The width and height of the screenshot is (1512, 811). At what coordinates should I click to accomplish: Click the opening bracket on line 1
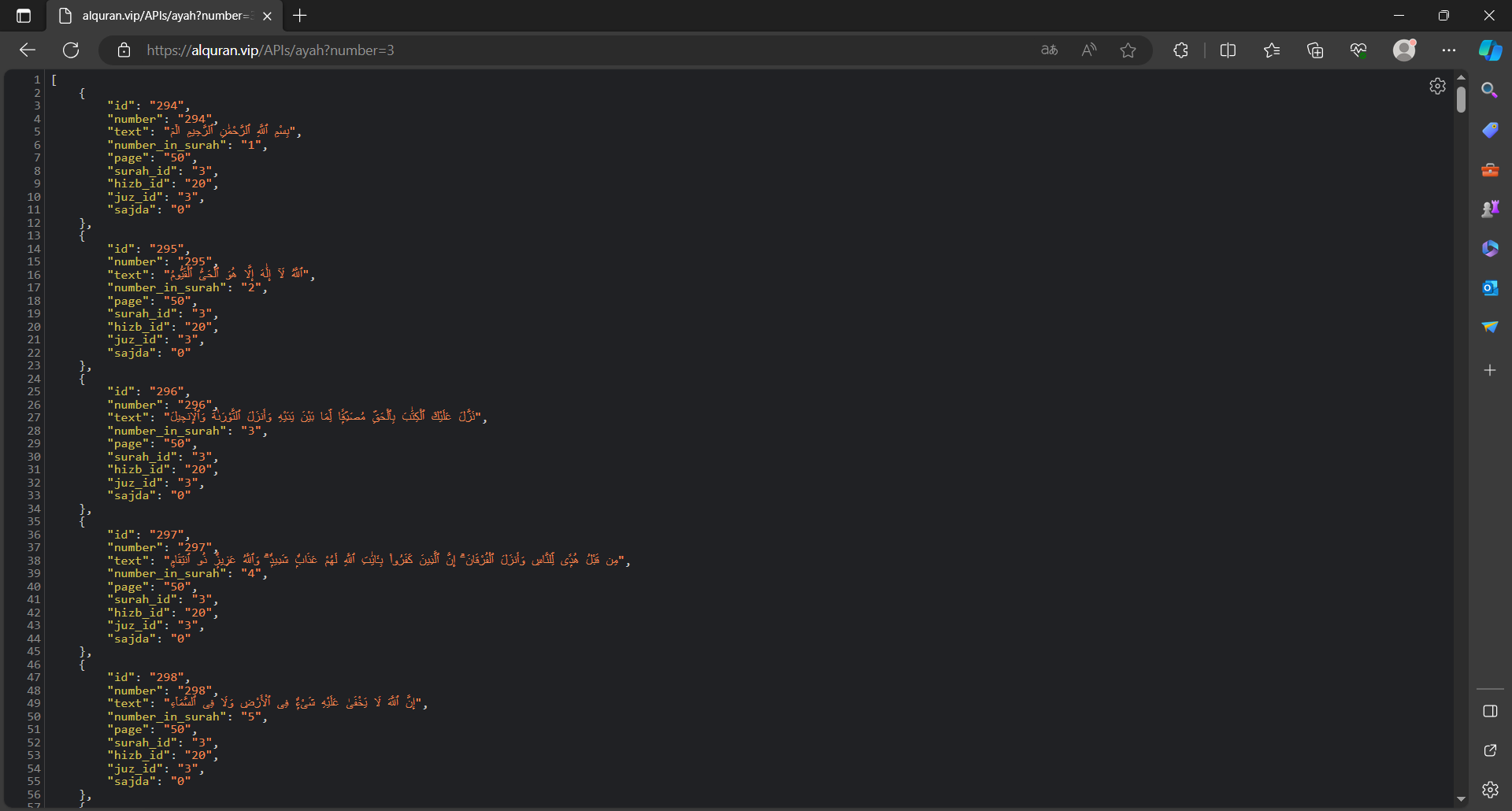[x=54, y=80]
